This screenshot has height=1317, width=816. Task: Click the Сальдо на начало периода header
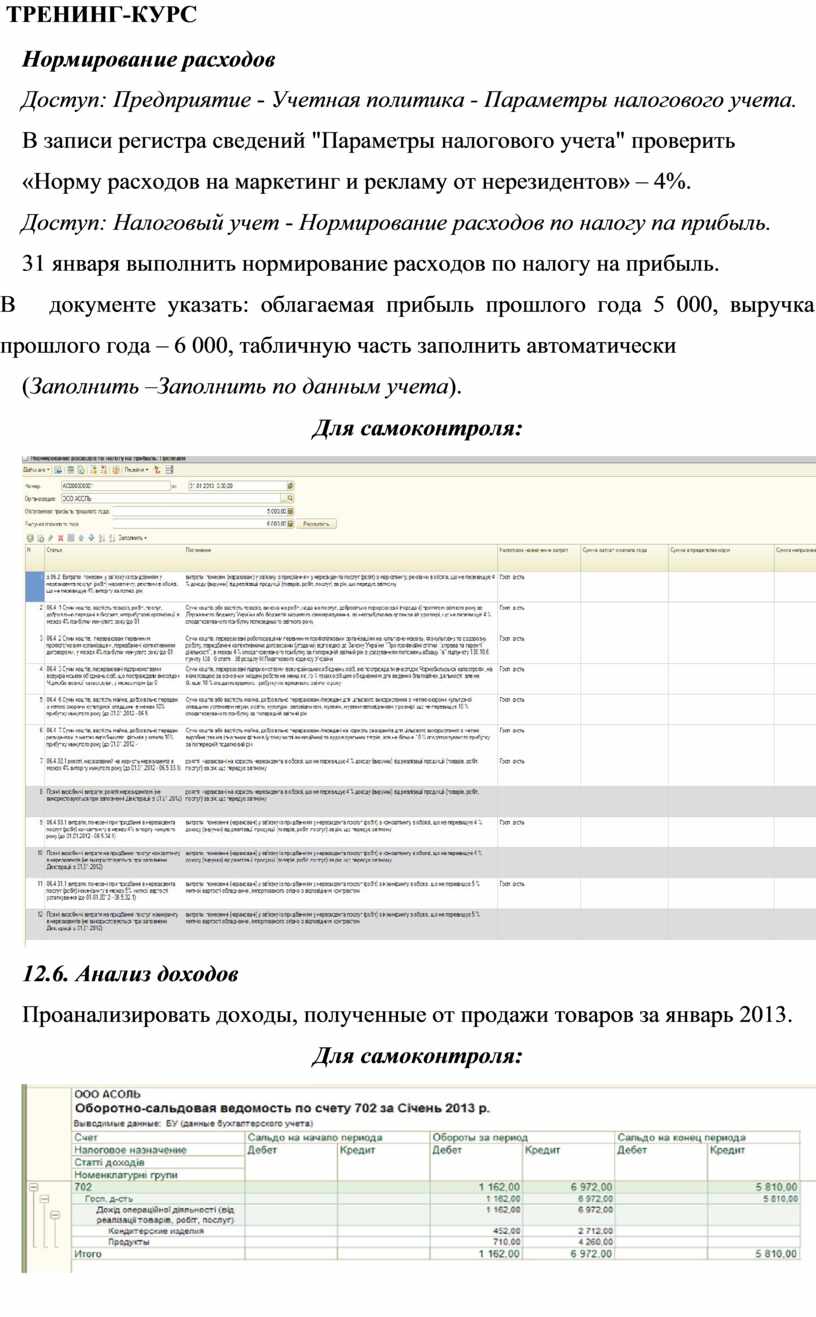coord(338,1138)
